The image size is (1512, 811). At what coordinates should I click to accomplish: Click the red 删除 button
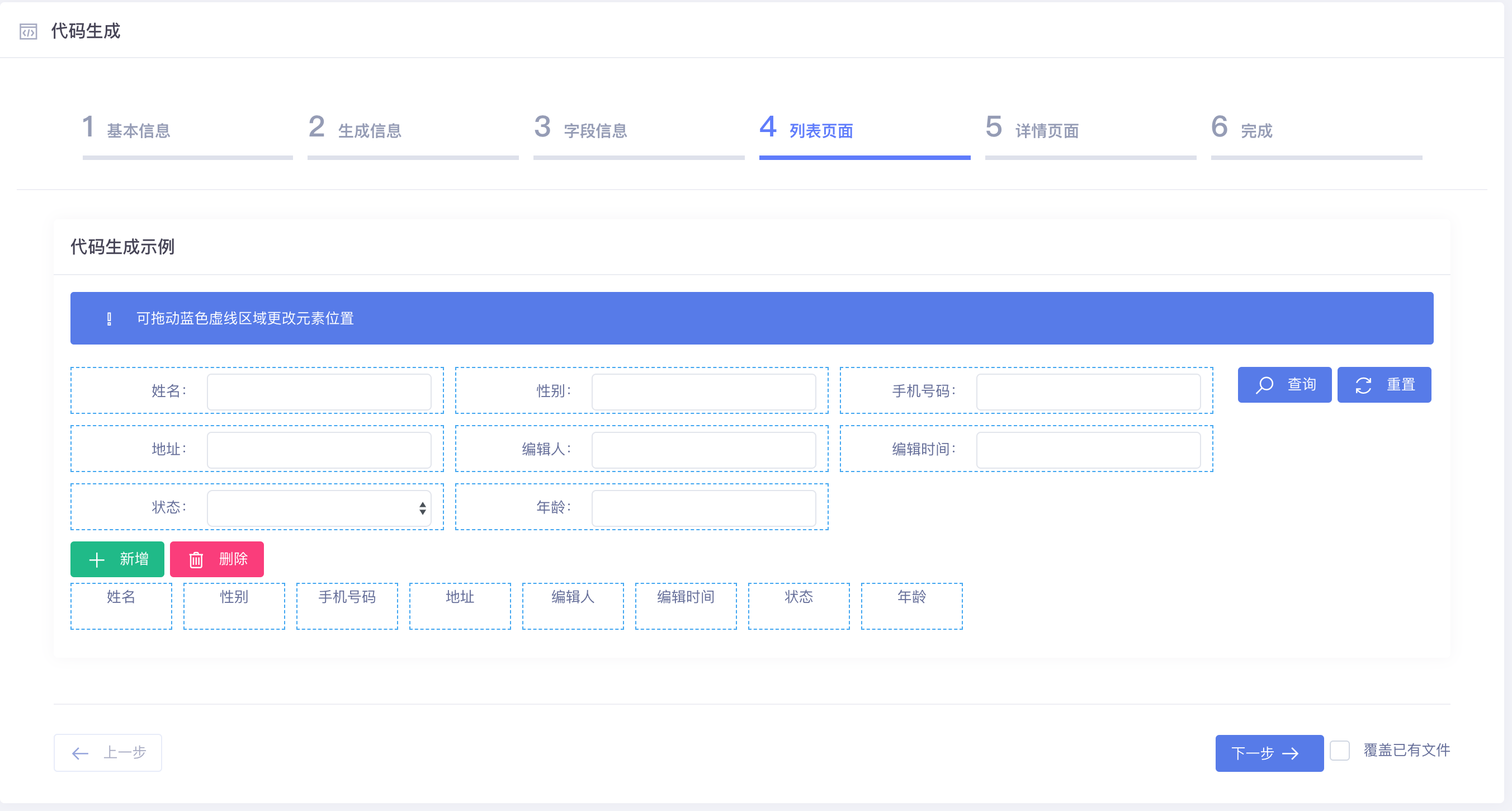(x=216, y=559)
